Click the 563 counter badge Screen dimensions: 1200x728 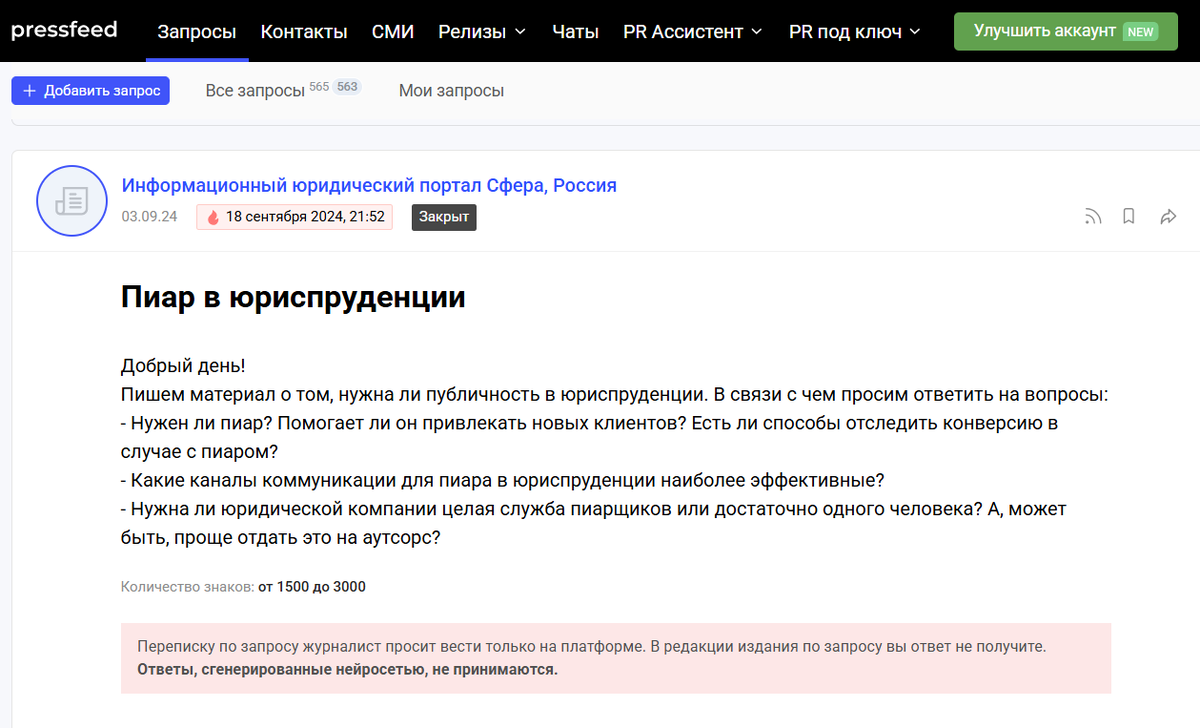click(347, 86)
